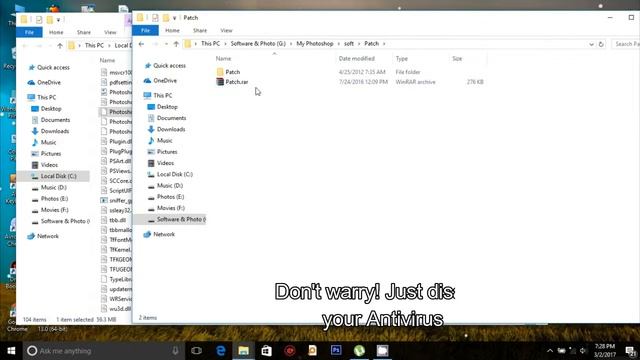Open File Explorer from the taskbar

pyautogui.click(x=244, y=351)
